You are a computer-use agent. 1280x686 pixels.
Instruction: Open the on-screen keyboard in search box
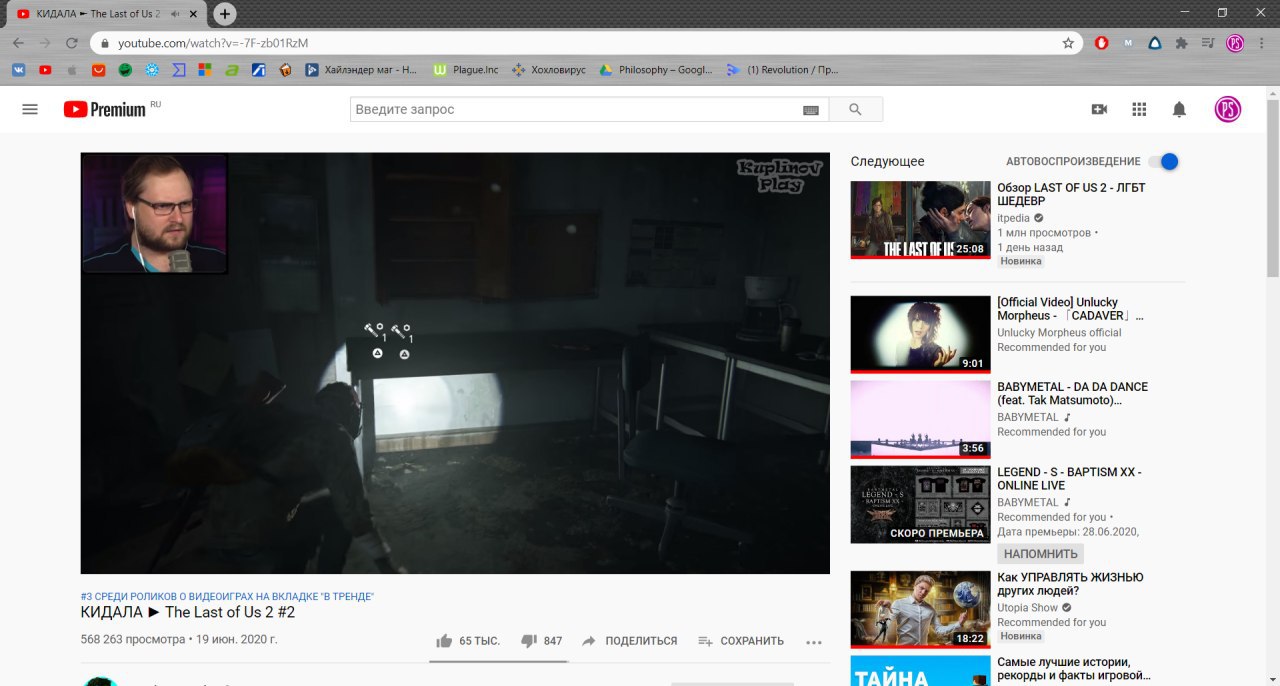pyautogui.click(x=811, y=110)
